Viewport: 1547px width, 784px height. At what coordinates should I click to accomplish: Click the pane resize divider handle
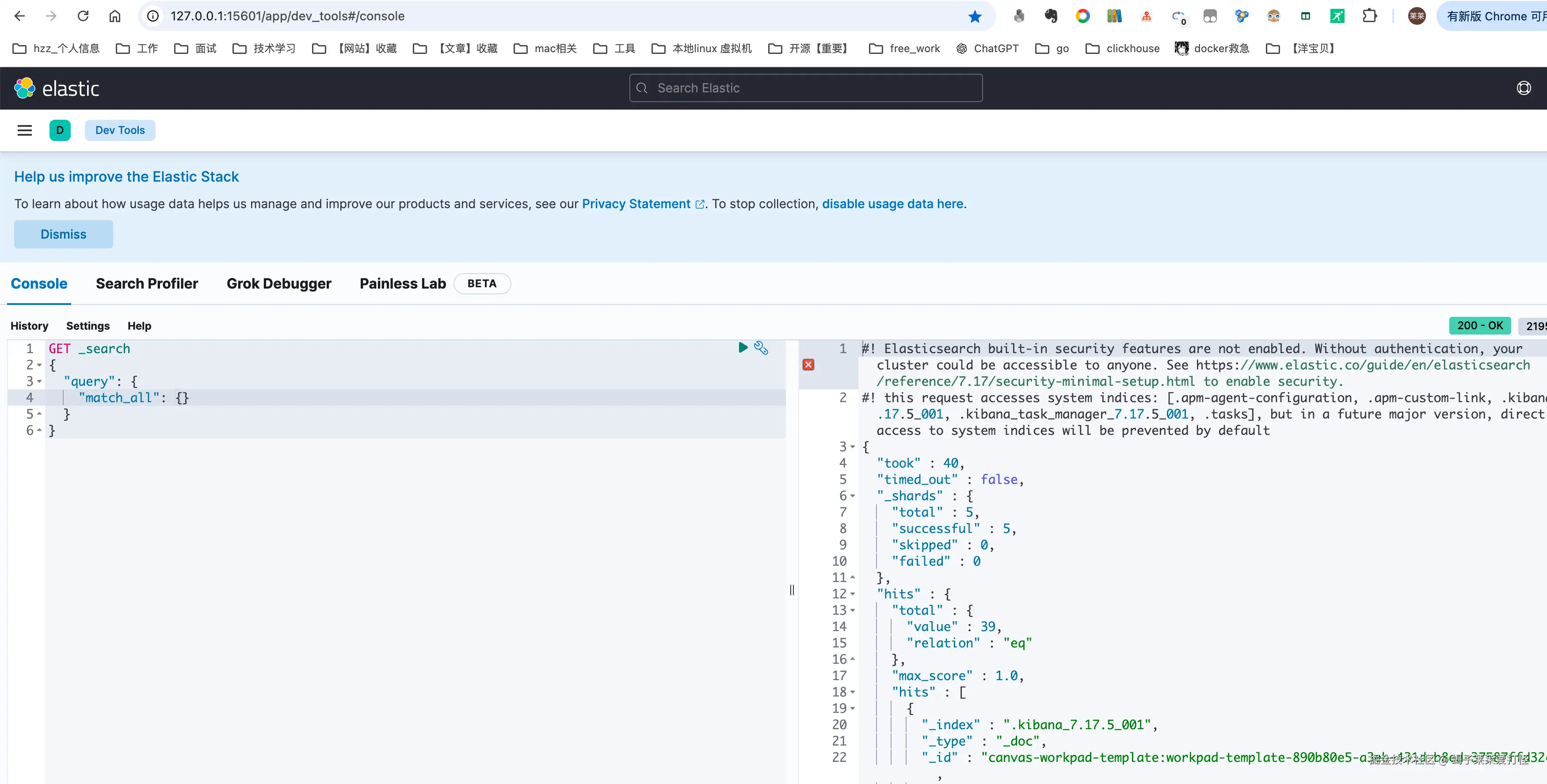(x=792, y=590)
